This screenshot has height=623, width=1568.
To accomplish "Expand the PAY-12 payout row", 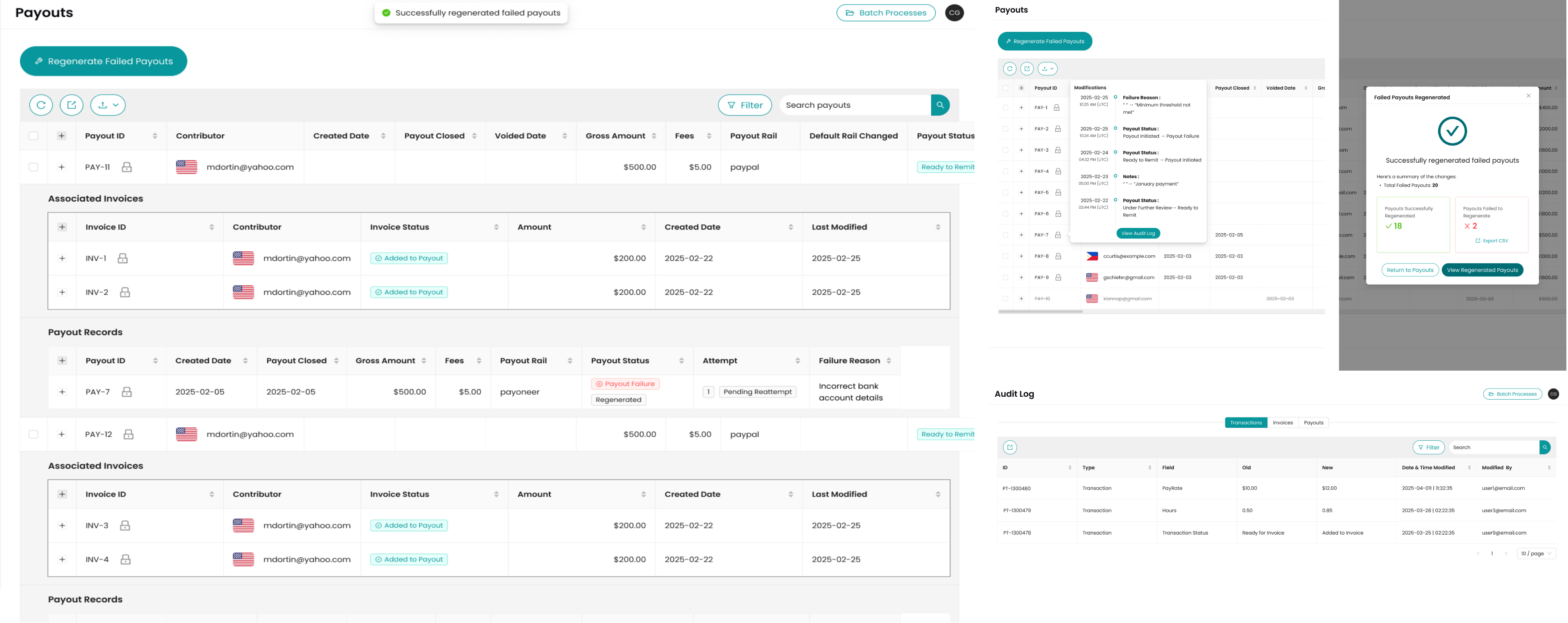I will pos(62,434).
